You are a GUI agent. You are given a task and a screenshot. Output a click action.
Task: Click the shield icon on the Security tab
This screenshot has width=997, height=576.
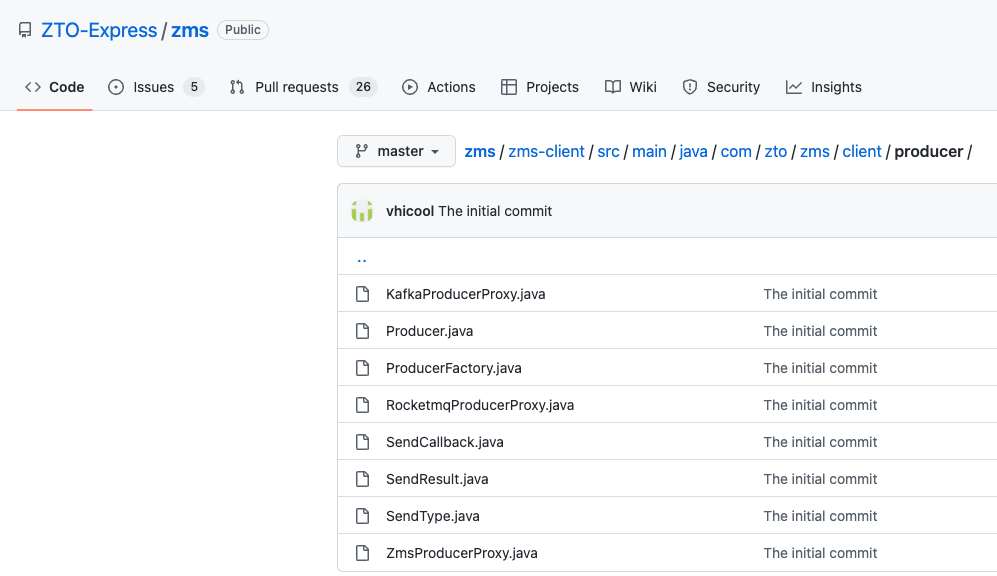pyautogui.click(x=690, y=87)
